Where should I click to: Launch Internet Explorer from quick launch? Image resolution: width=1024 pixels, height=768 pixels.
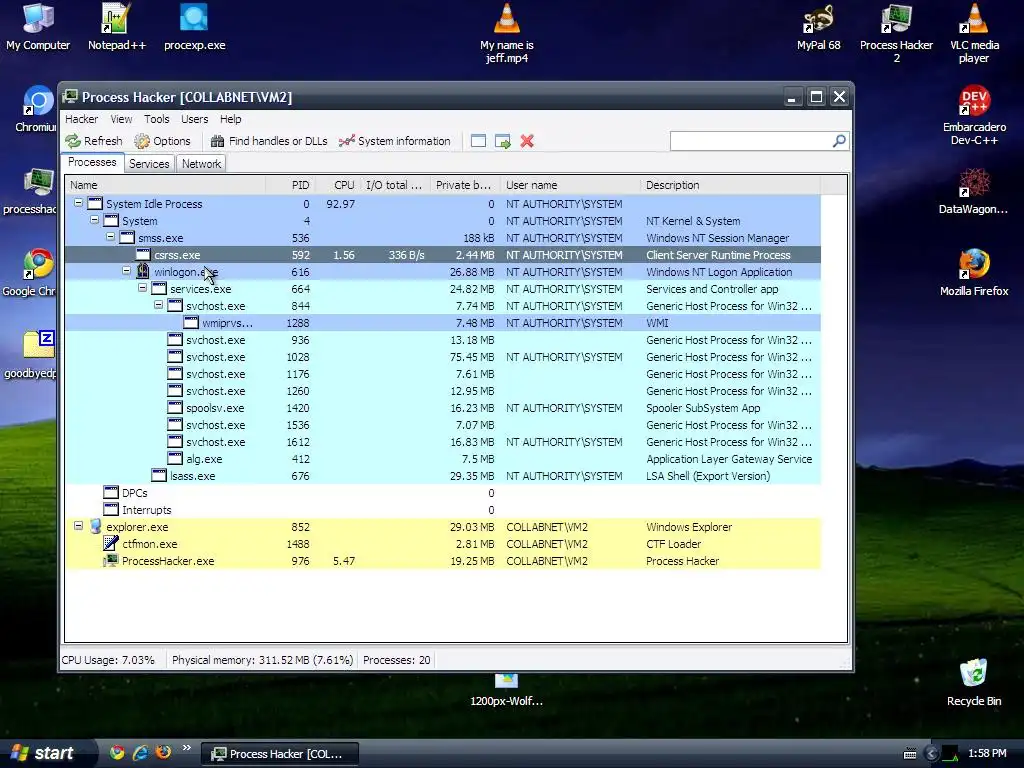[x=140, y=753]
